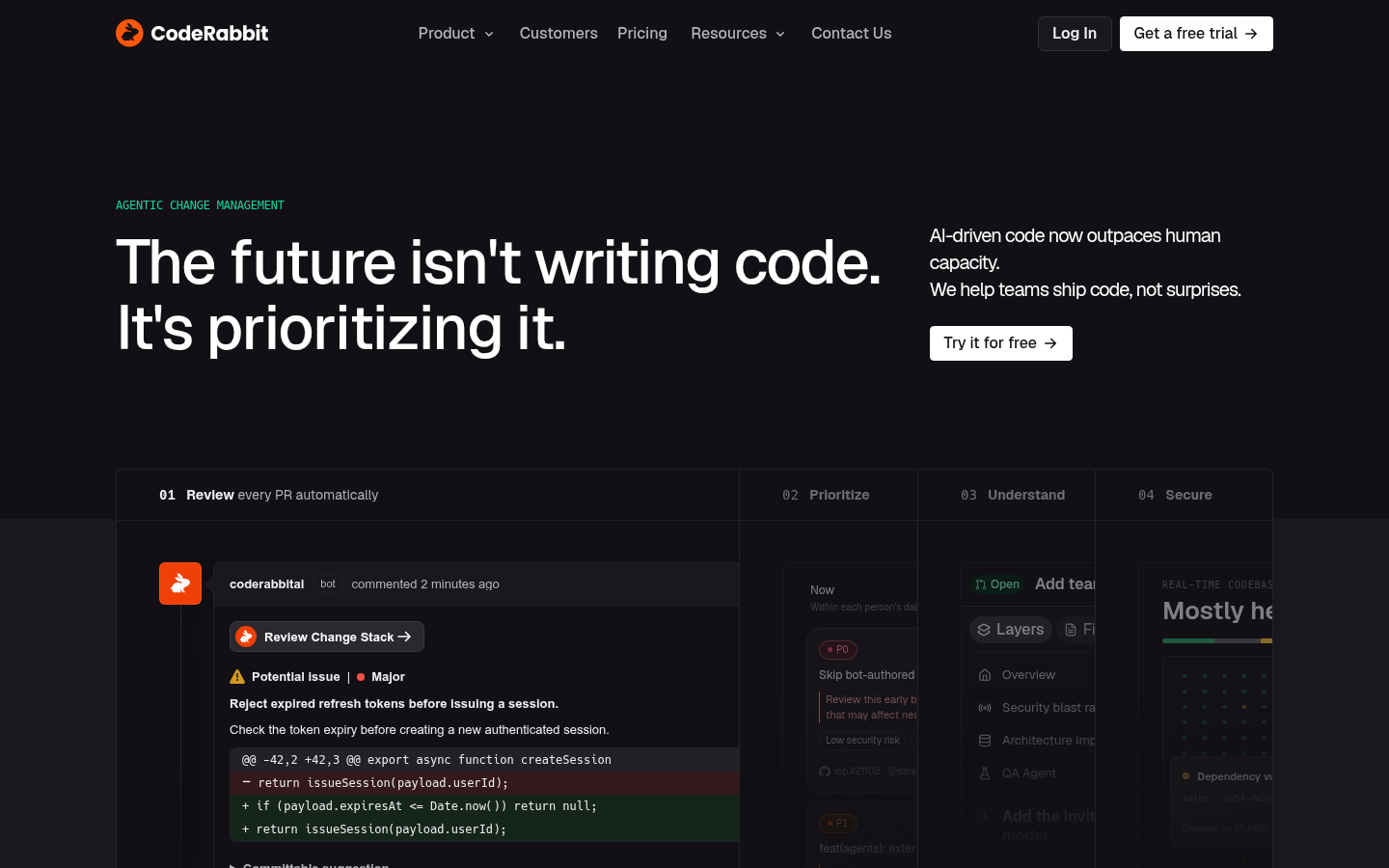The image size is (1389, 868).
Task: Click the Layers stack icon
Action: (984, 630)
